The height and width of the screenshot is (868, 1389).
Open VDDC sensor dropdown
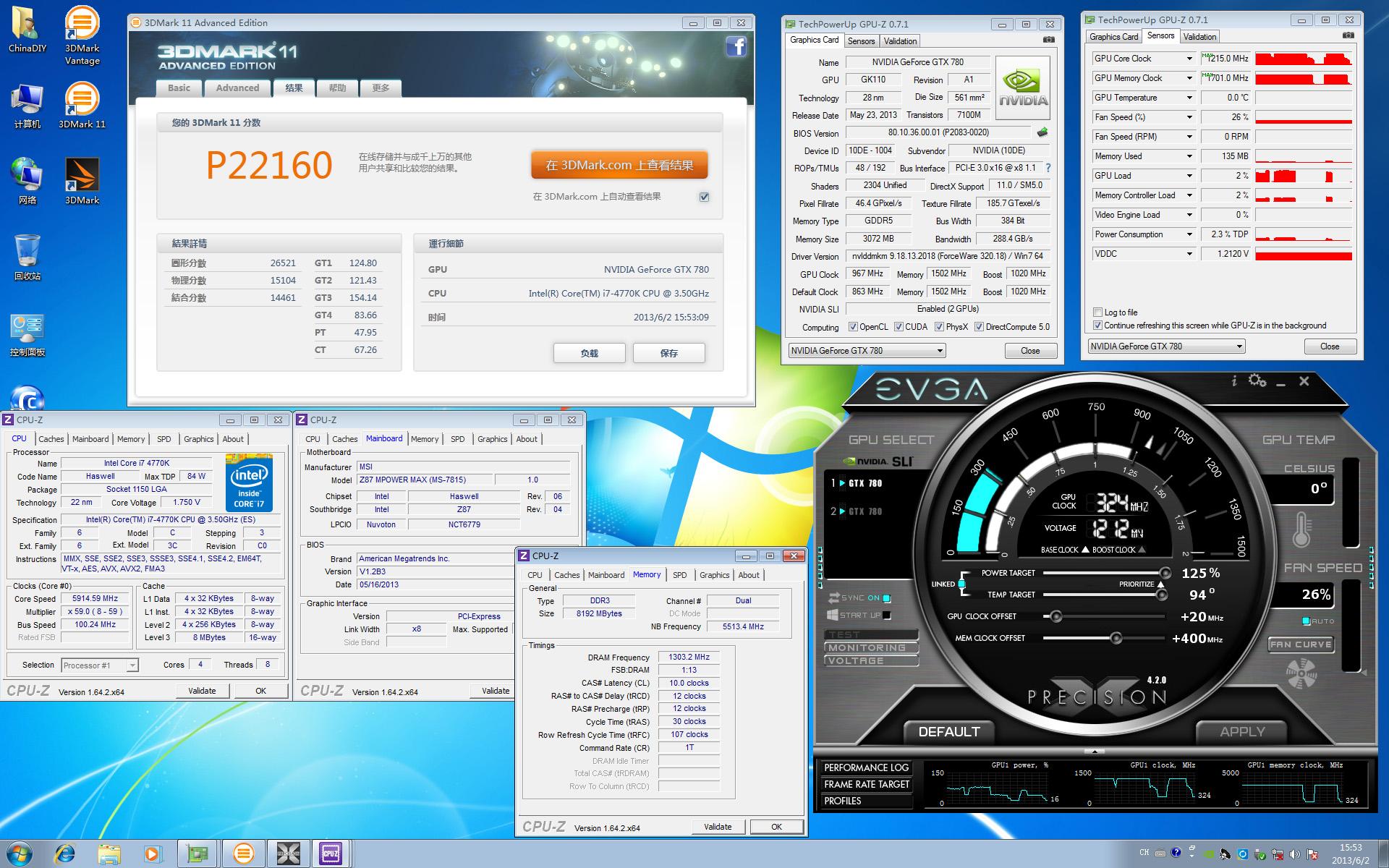coord(1189,254)
